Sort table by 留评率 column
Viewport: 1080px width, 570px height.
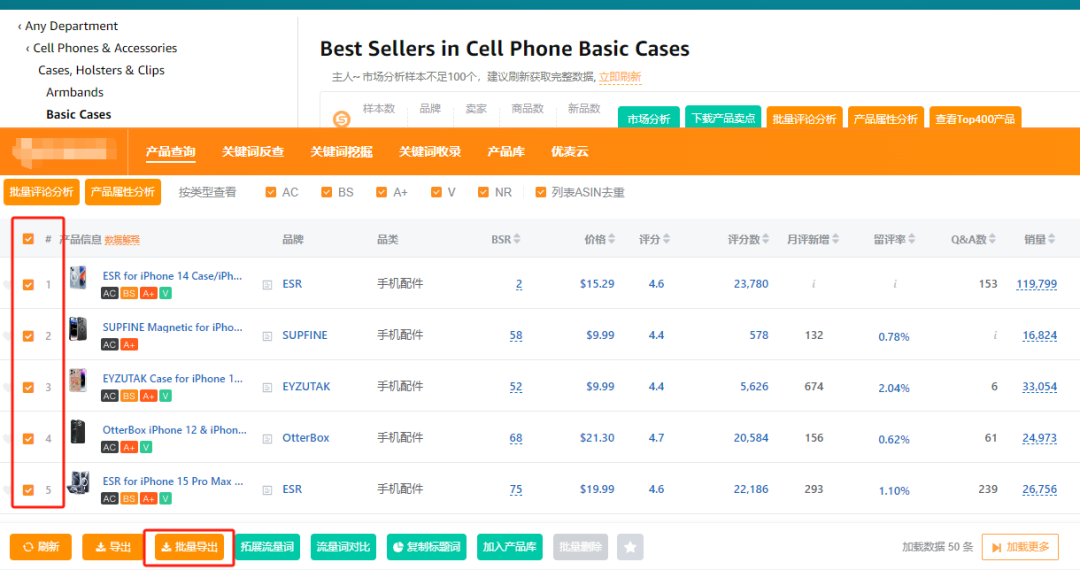pyautogui.click(x=894, y=239)
